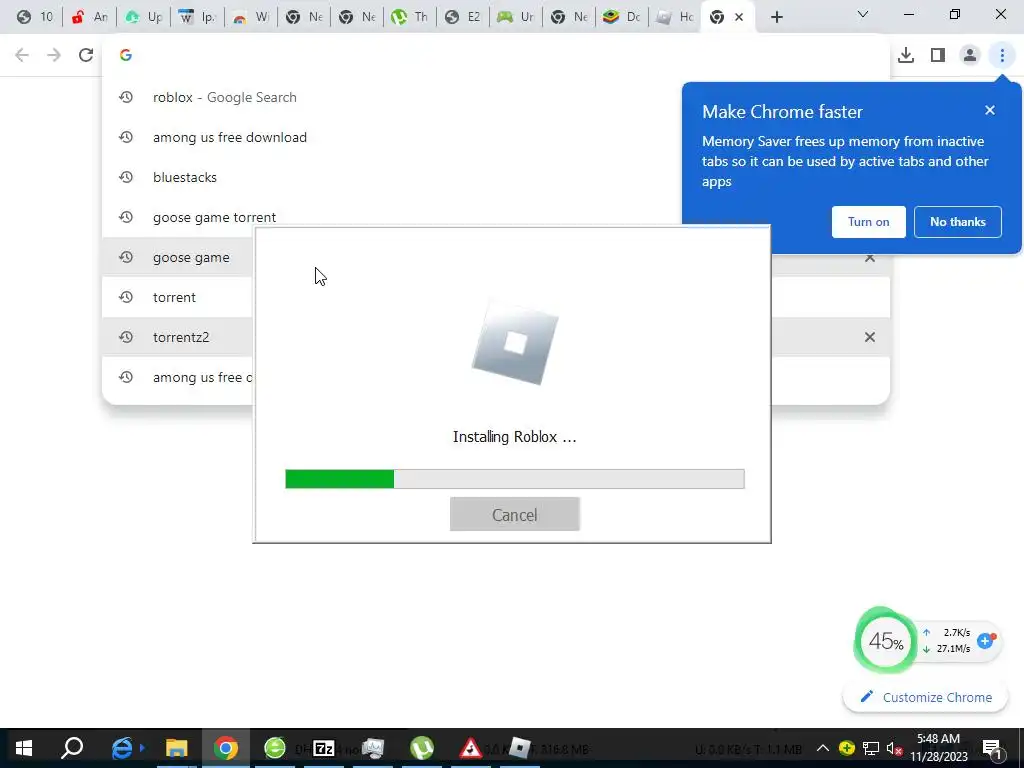Expand the hidden system tray icons
Viewport: 1024px width, 768px height.
pos(823,748)
